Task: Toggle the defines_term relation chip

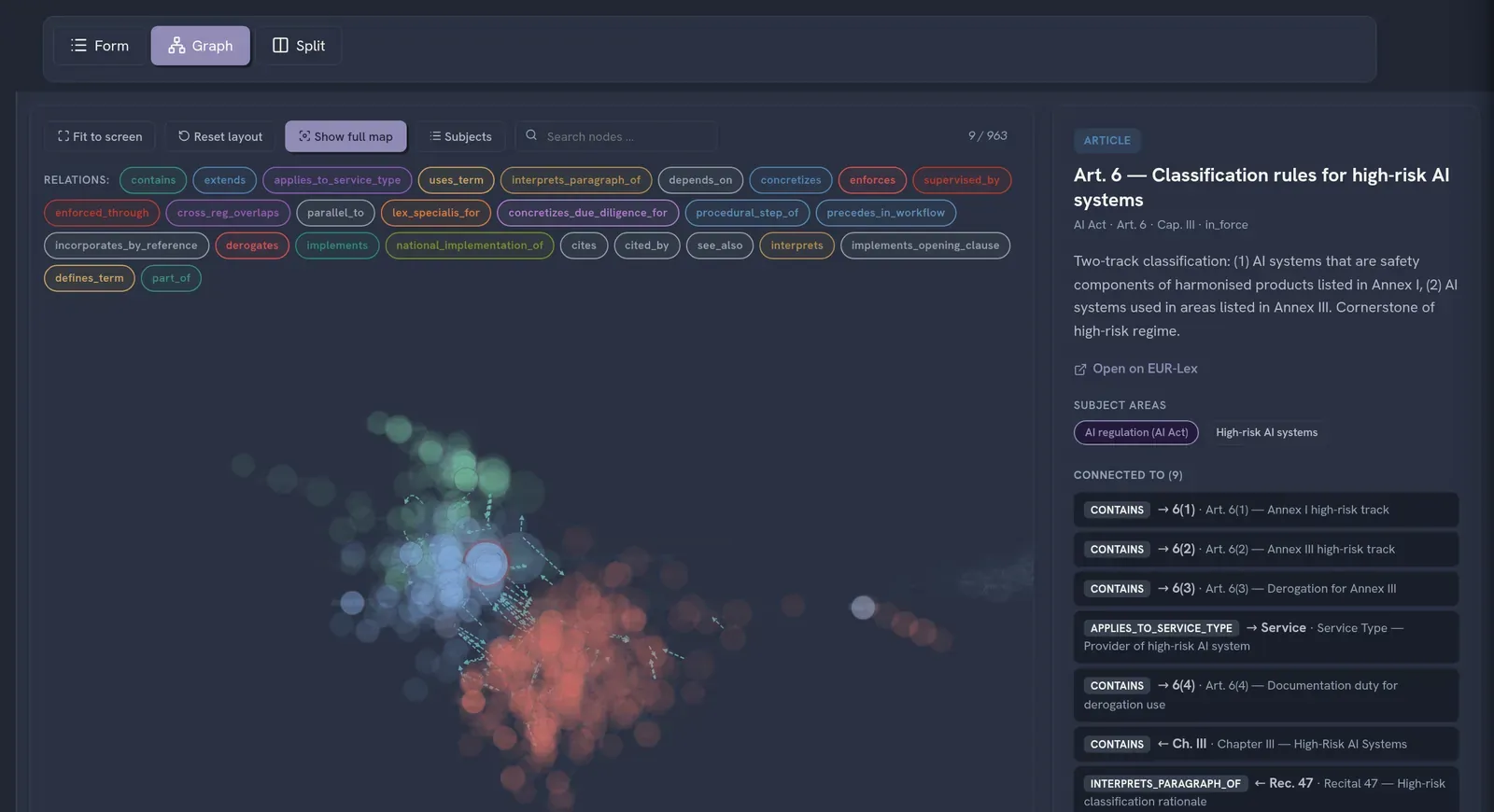Action: [x=90, y=278]
